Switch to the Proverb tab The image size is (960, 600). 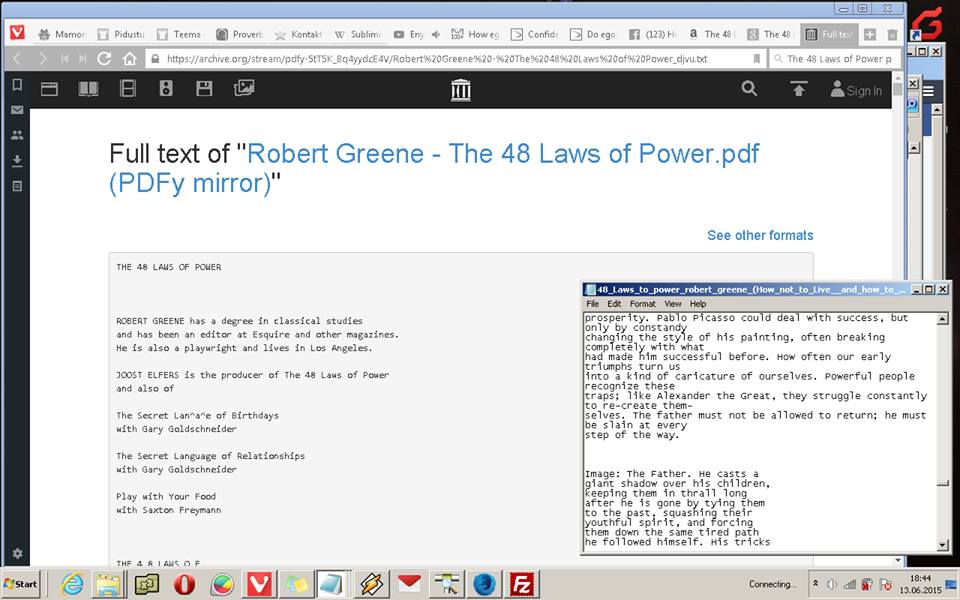click(x=239, y=34)
